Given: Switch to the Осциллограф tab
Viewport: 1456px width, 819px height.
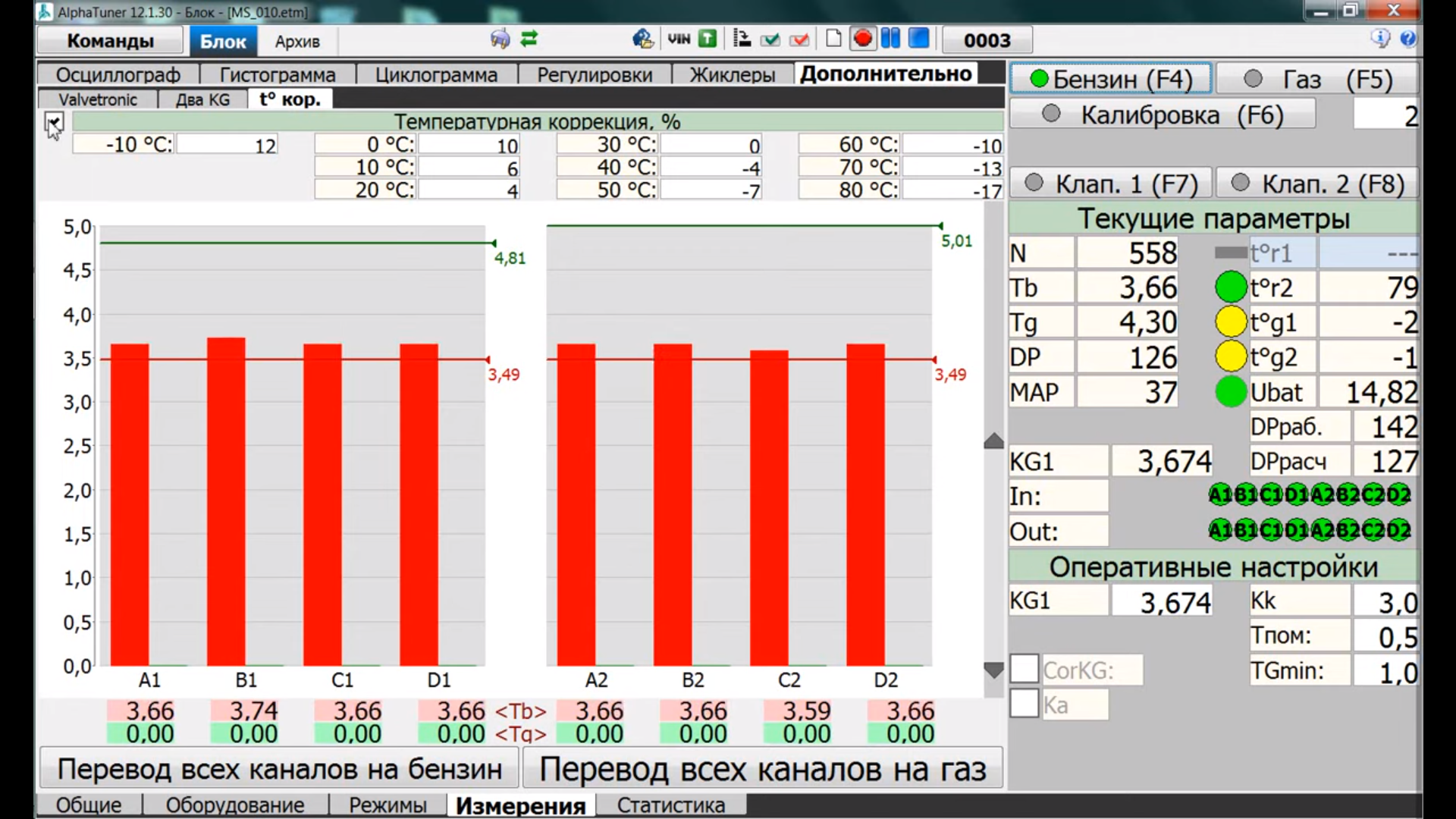Looking at the screenshot, I should 118,75.
